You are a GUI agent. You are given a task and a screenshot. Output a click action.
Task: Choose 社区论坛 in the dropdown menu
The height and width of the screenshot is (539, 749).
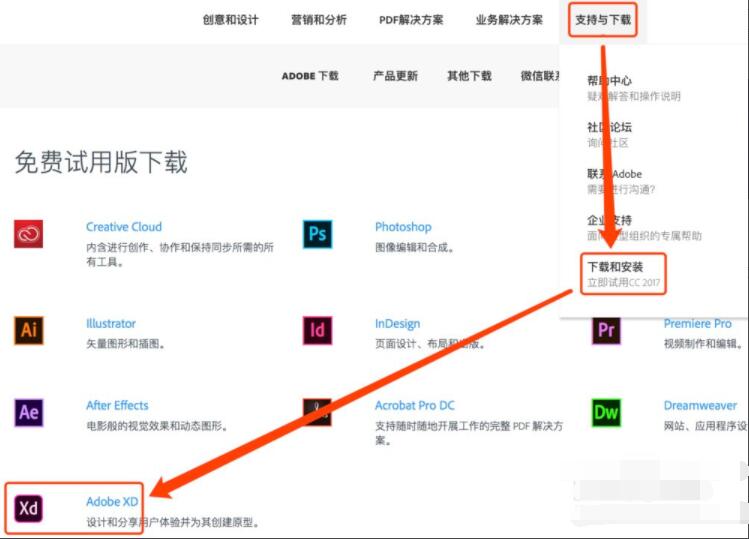click(x=610, y=127)
